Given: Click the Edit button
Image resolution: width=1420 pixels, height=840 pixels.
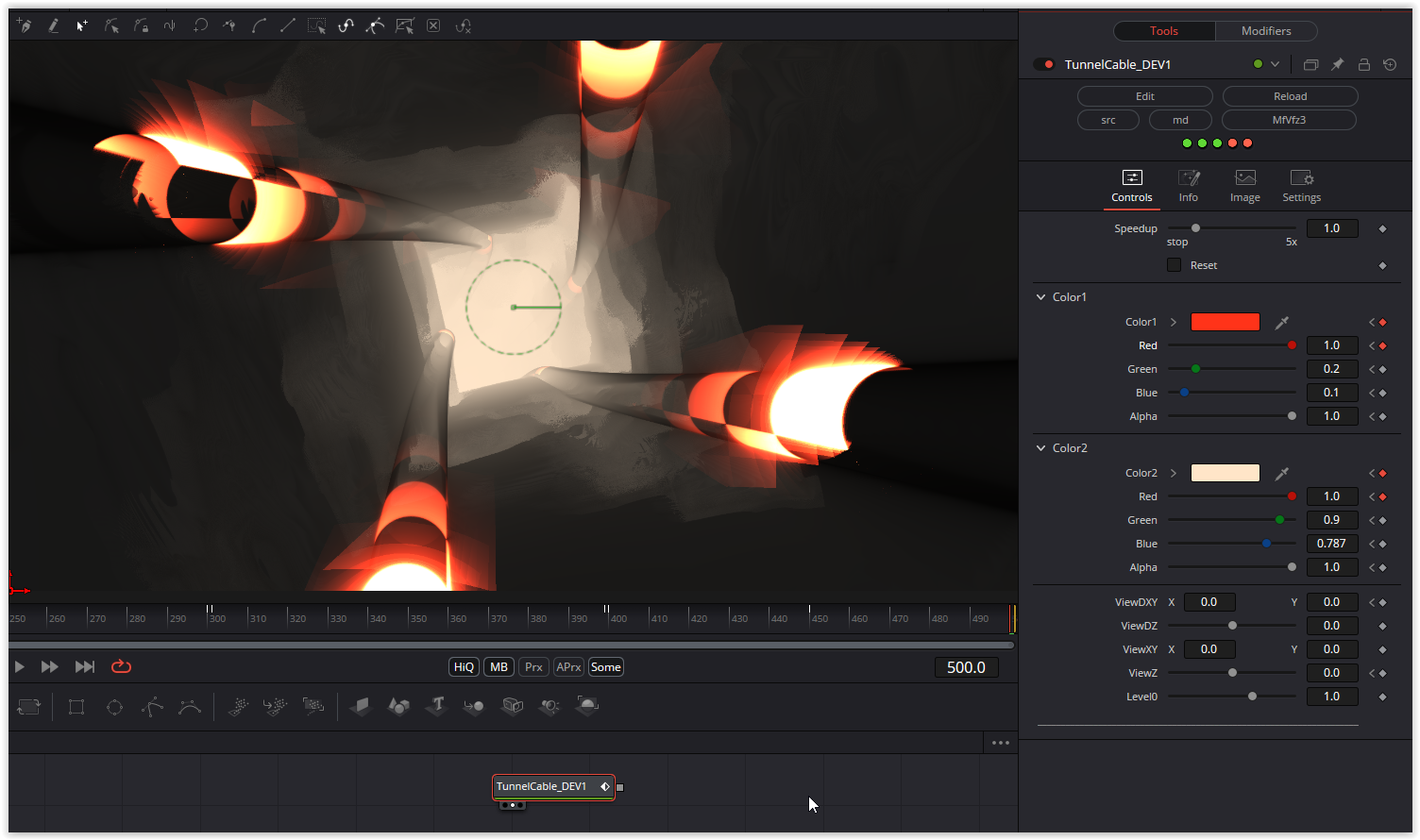Looking at the screenshot, I should [x=1145, y=96].
